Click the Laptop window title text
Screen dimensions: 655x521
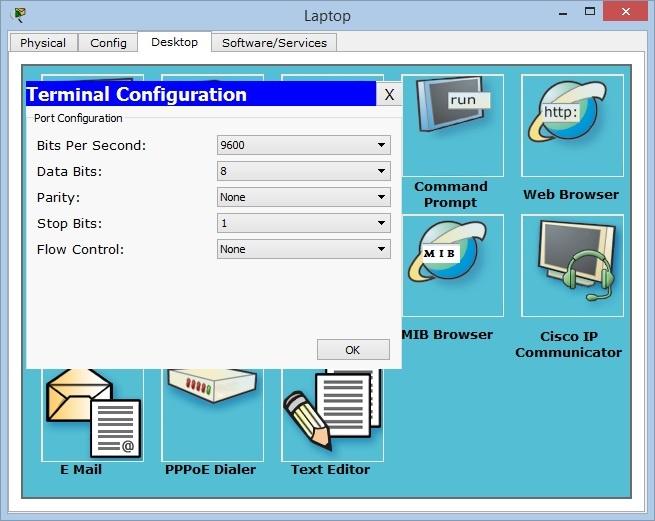point(327,16)
